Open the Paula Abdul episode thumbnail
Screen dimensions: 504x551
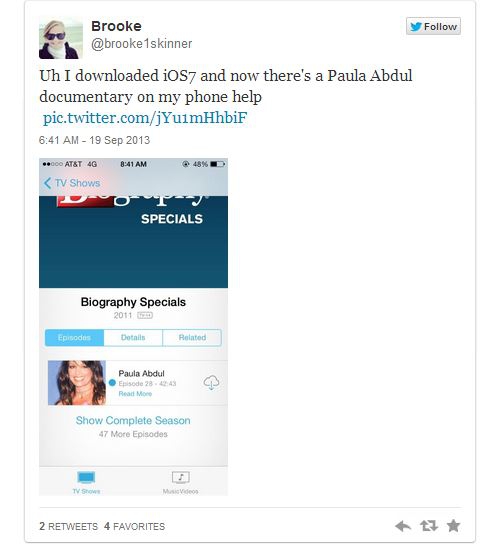(77, 383)
